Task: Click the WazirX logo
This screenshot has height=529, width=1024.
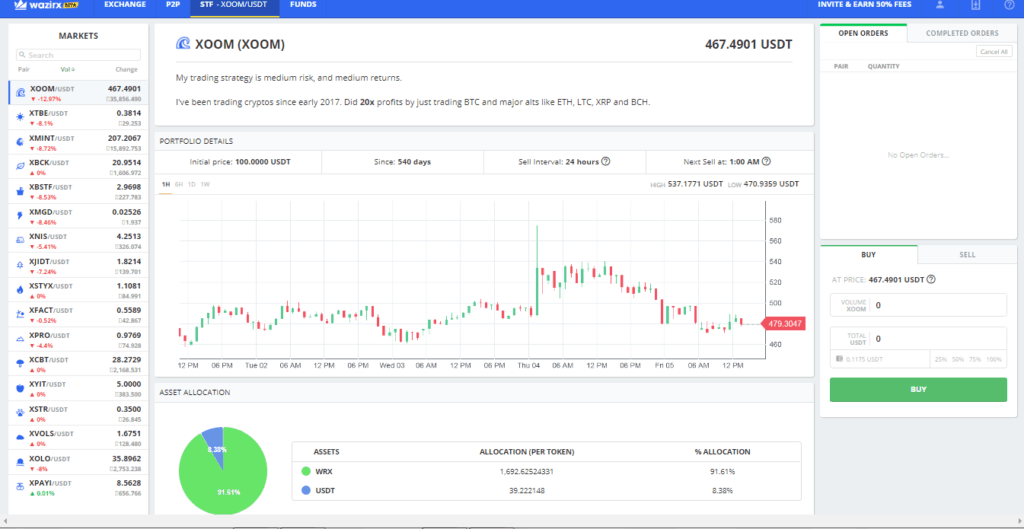Action: (x=48, y=5)
